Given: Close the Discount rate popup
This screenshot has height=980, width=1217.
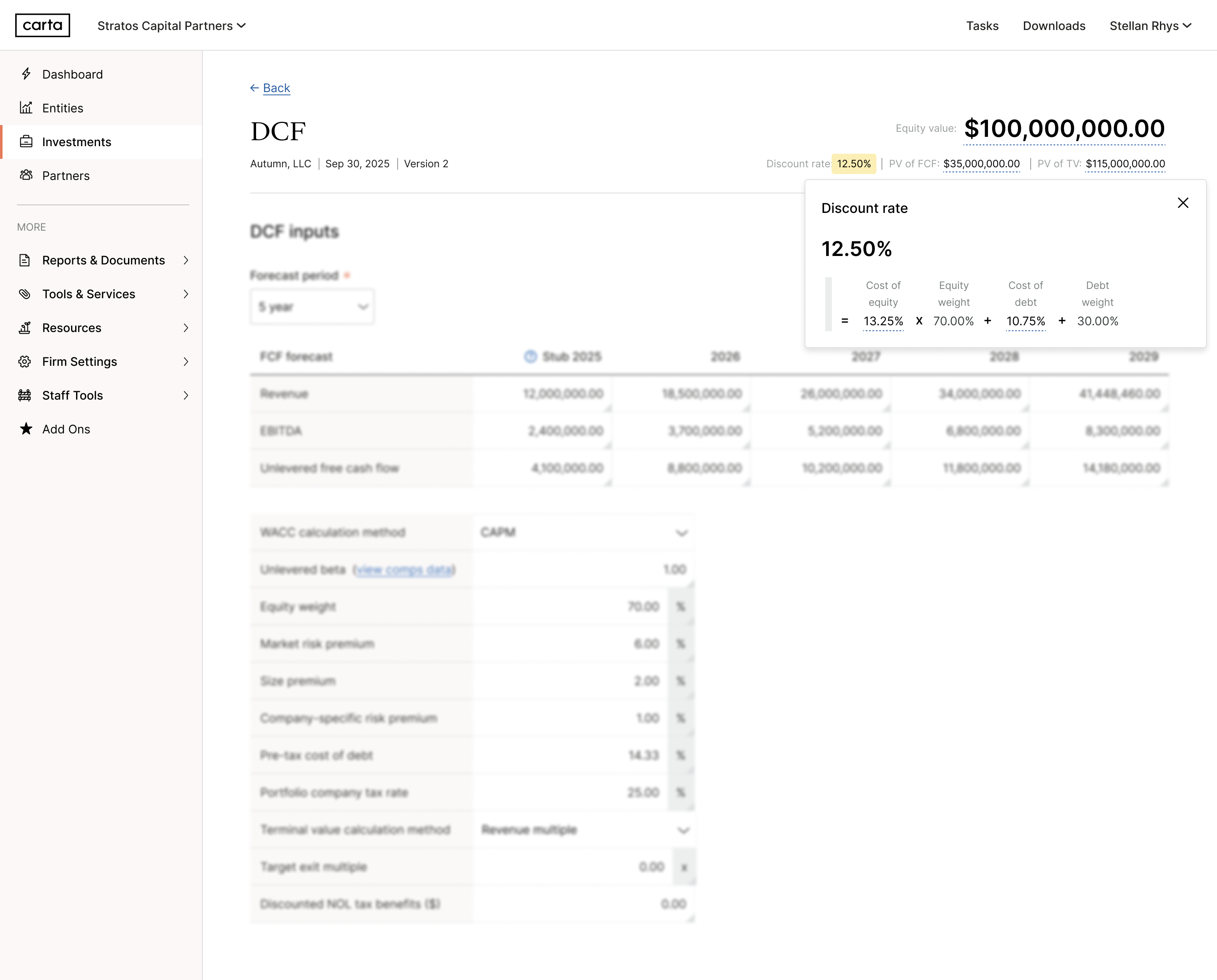Looking at the screenshot, I should (x=1183, y=203).
